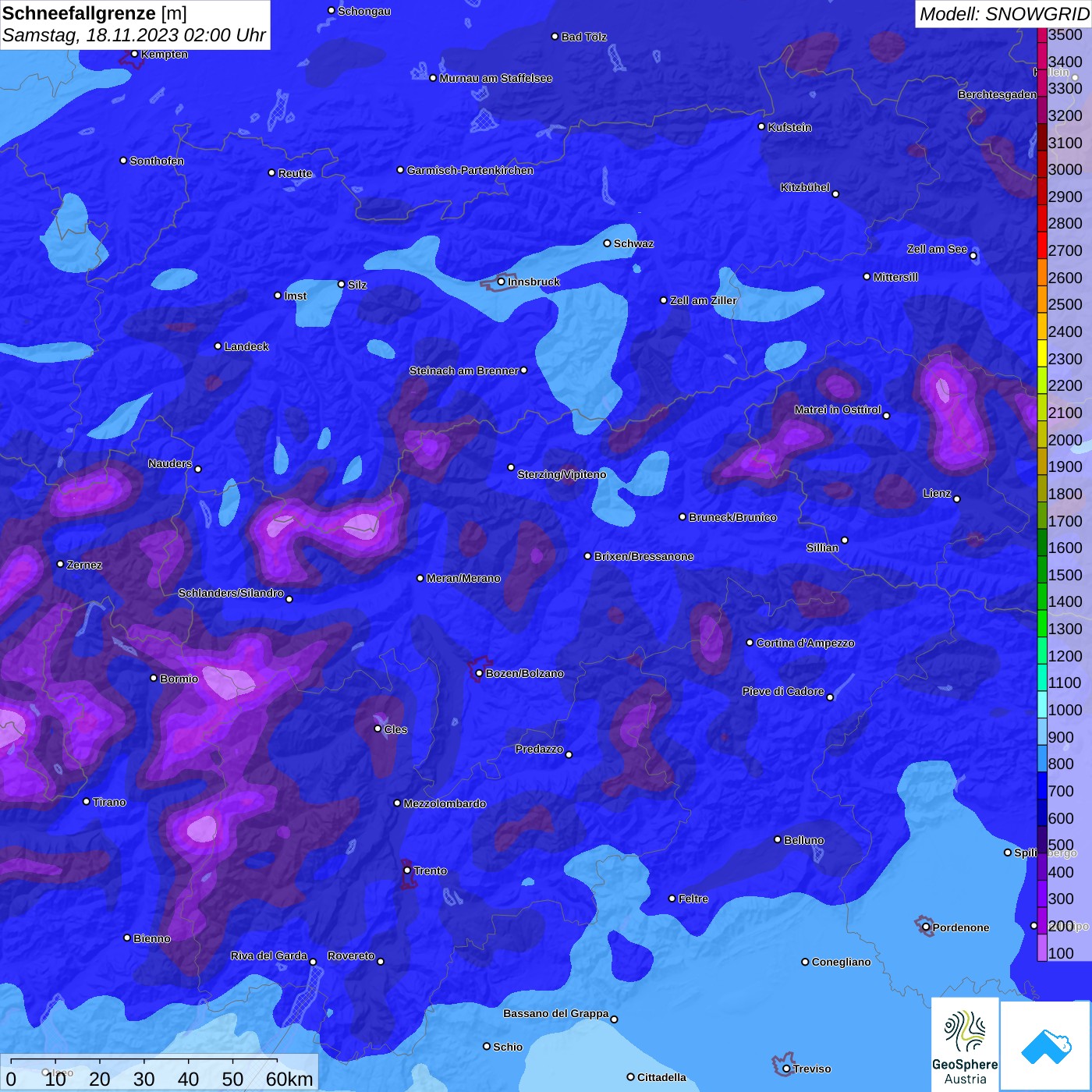Click the Treviso city marker
The image size is (1092, 1092).
(786, 1069)
